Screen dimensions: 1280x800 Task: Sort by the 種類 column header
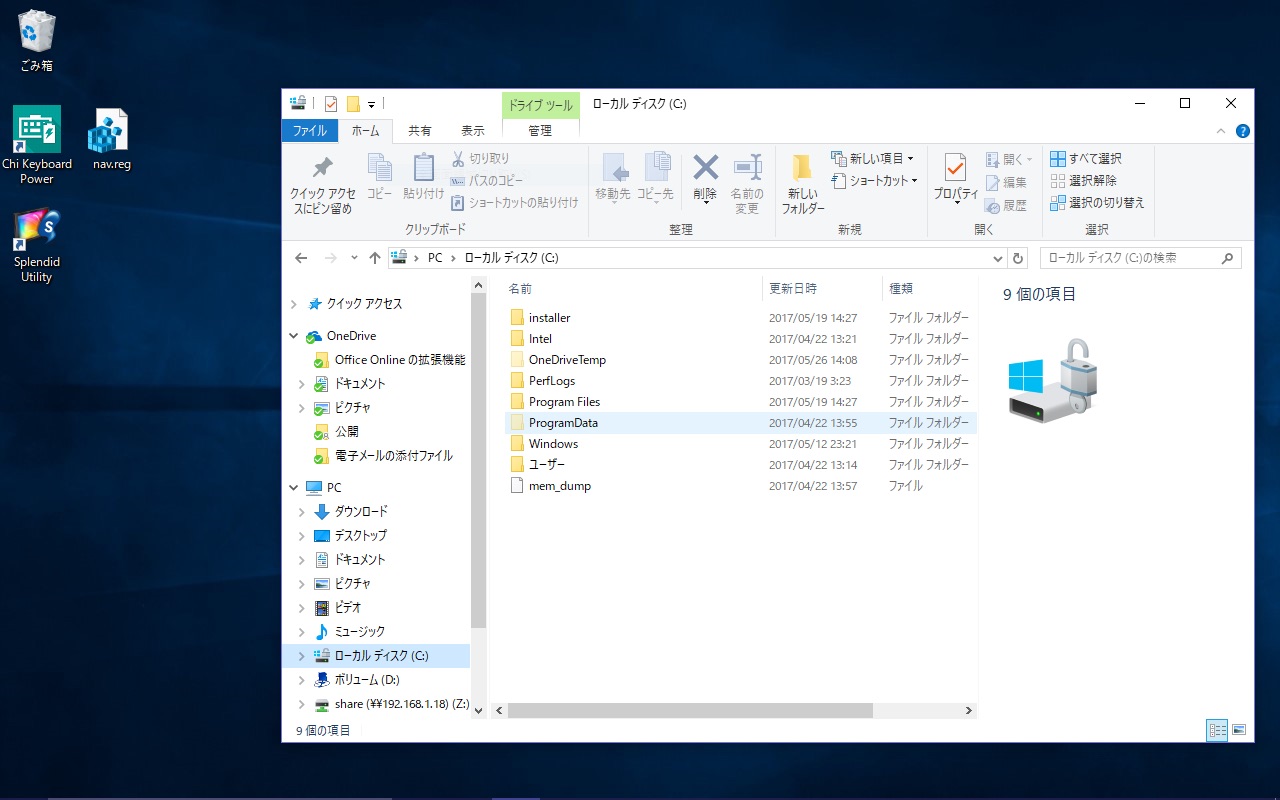[929, 288]
